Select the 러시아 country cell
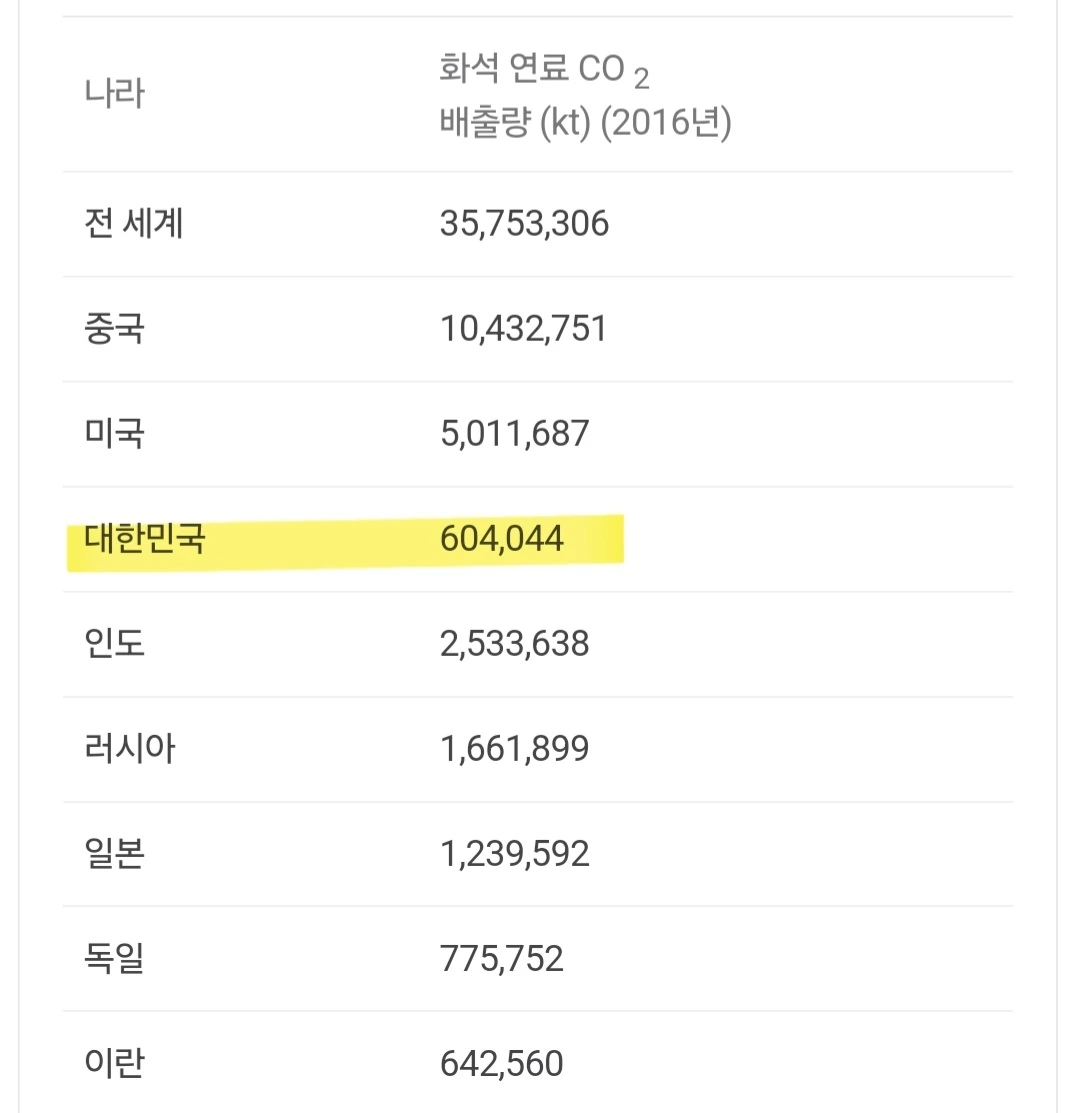This screenshot has height=1113, width=1077. pos(129,749)
